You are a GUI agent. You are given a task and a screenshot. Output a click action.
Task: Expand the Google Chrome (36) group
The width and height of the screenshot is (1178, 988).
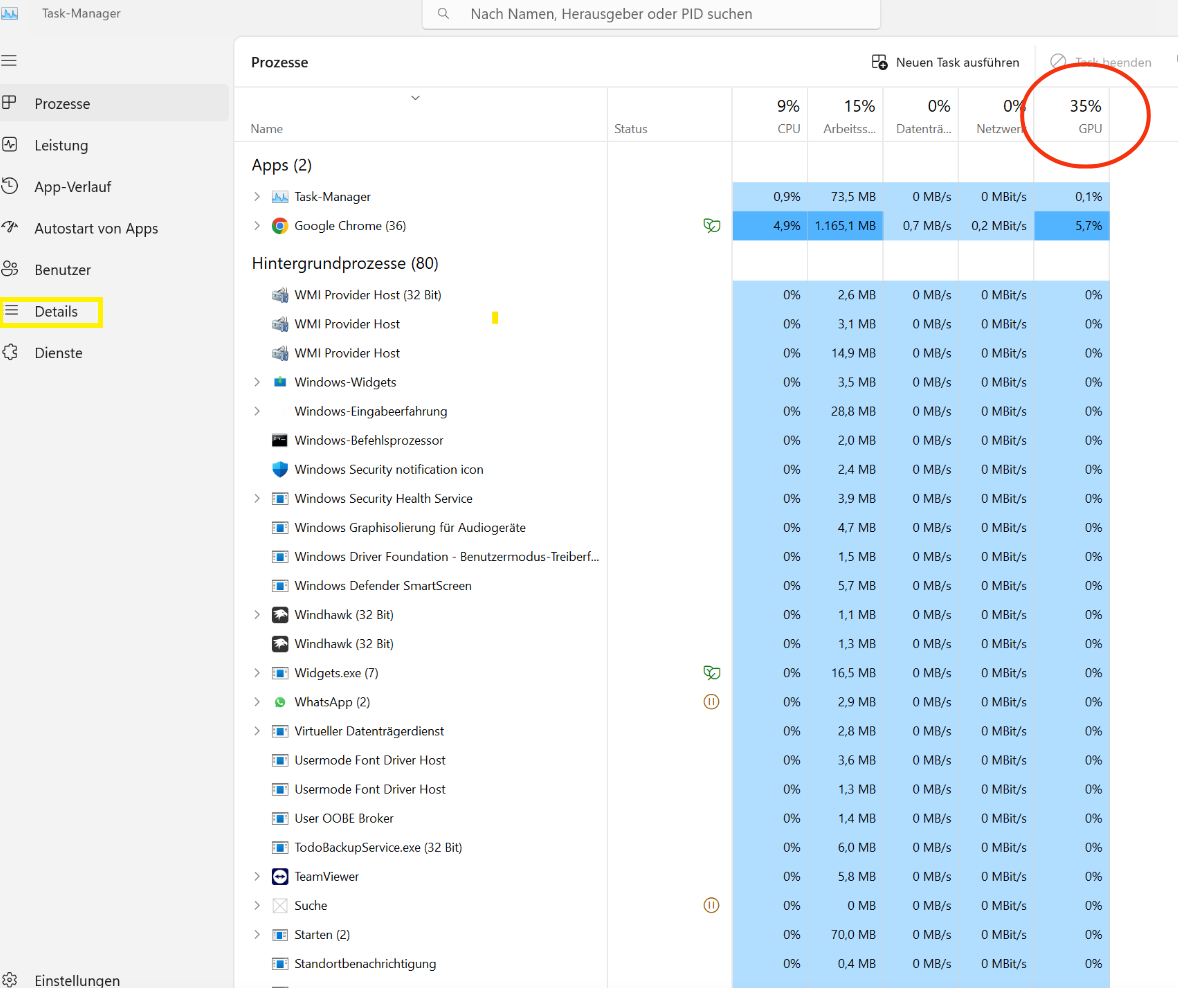257,225
